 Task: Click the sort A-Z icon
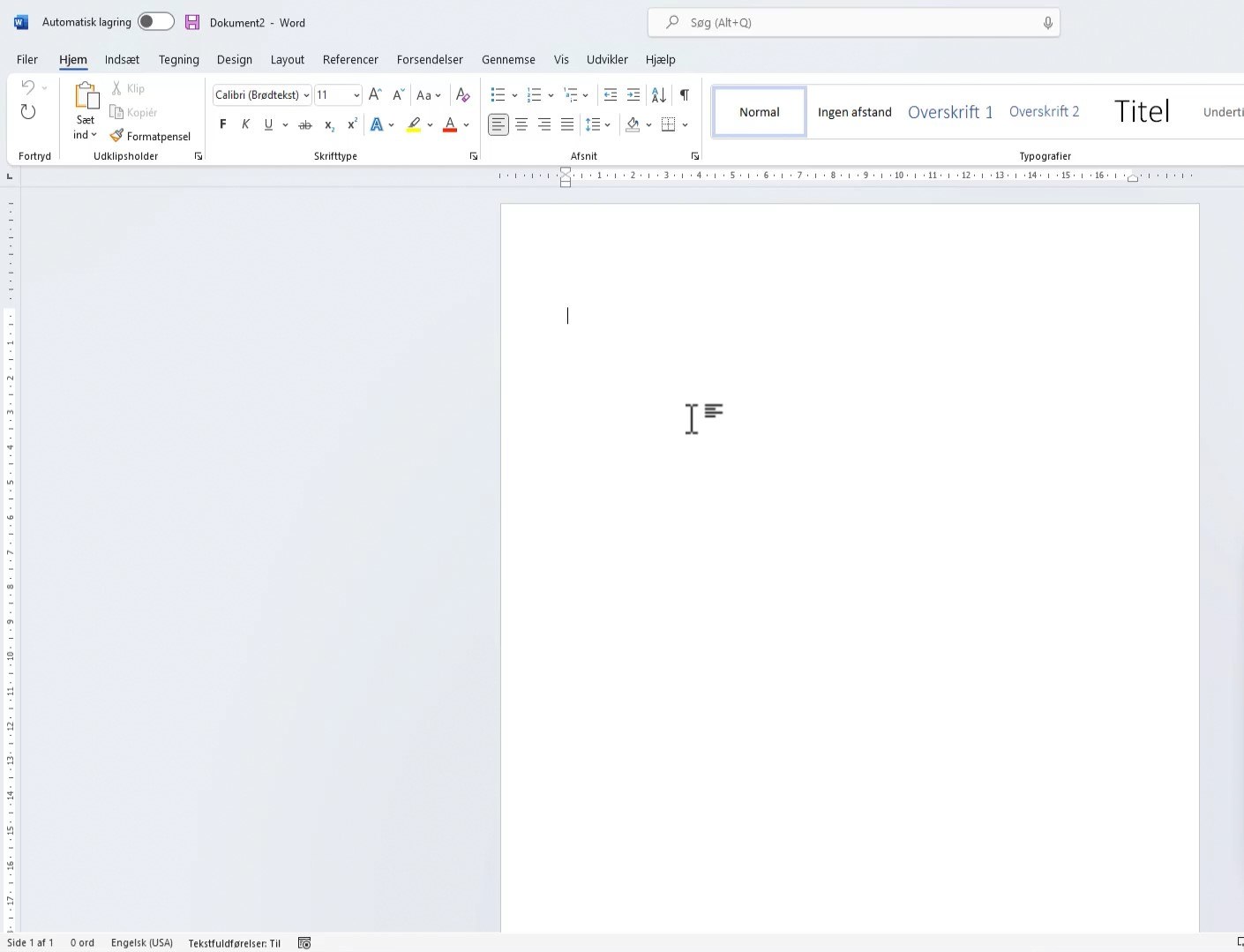(659, 94)
